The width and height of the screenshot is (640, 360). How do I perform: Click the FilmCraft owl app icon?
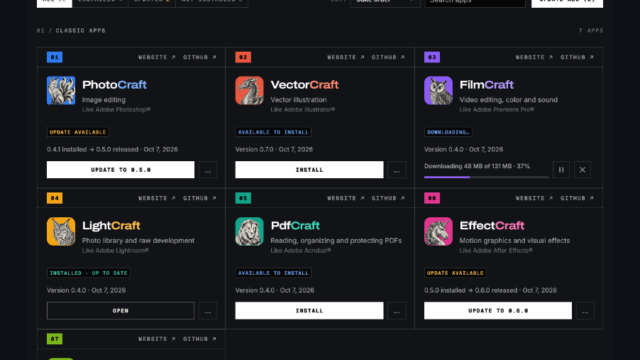tap(438, 90)
